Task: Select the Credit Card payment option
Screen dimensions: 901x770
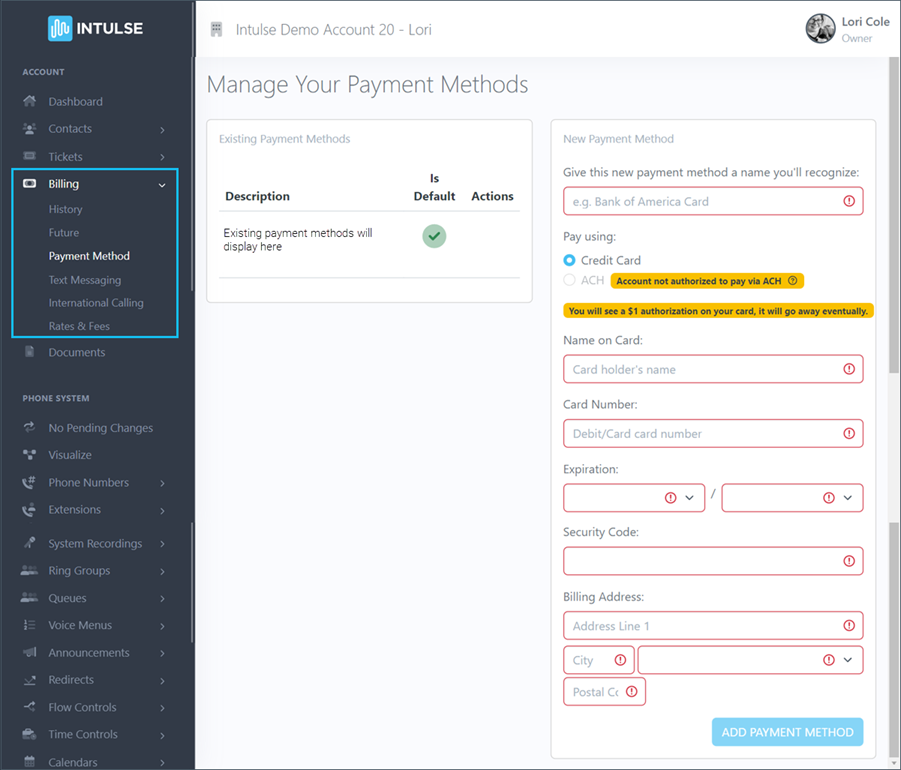Action: click(570, 260)
